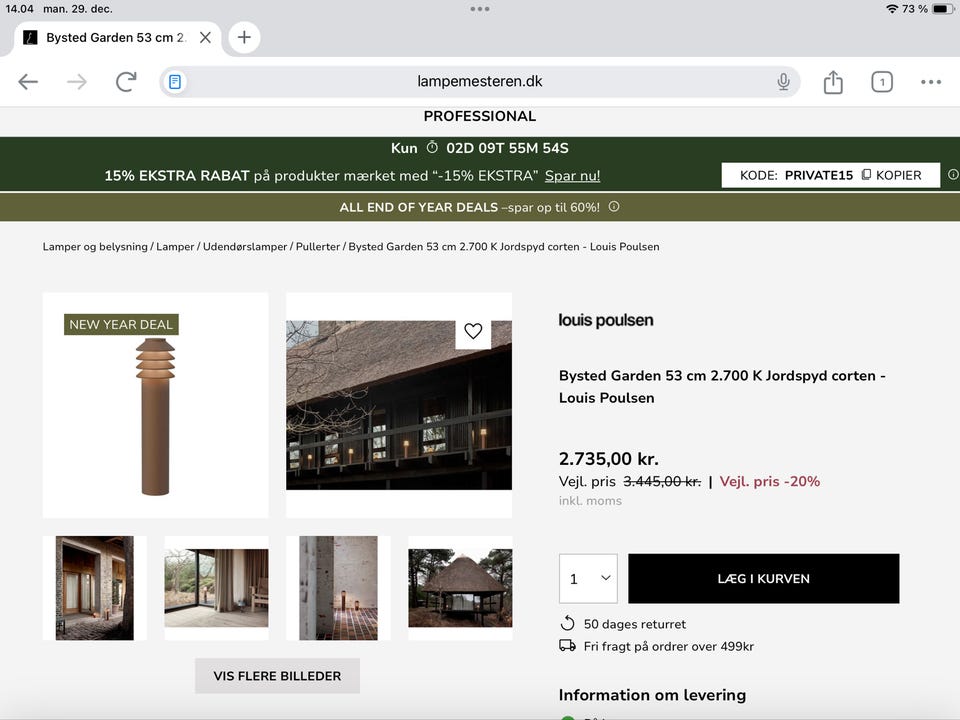This screenshot has height=720, width=960.
Task: Open the louis poulsen brand logo
Action: 606,320
